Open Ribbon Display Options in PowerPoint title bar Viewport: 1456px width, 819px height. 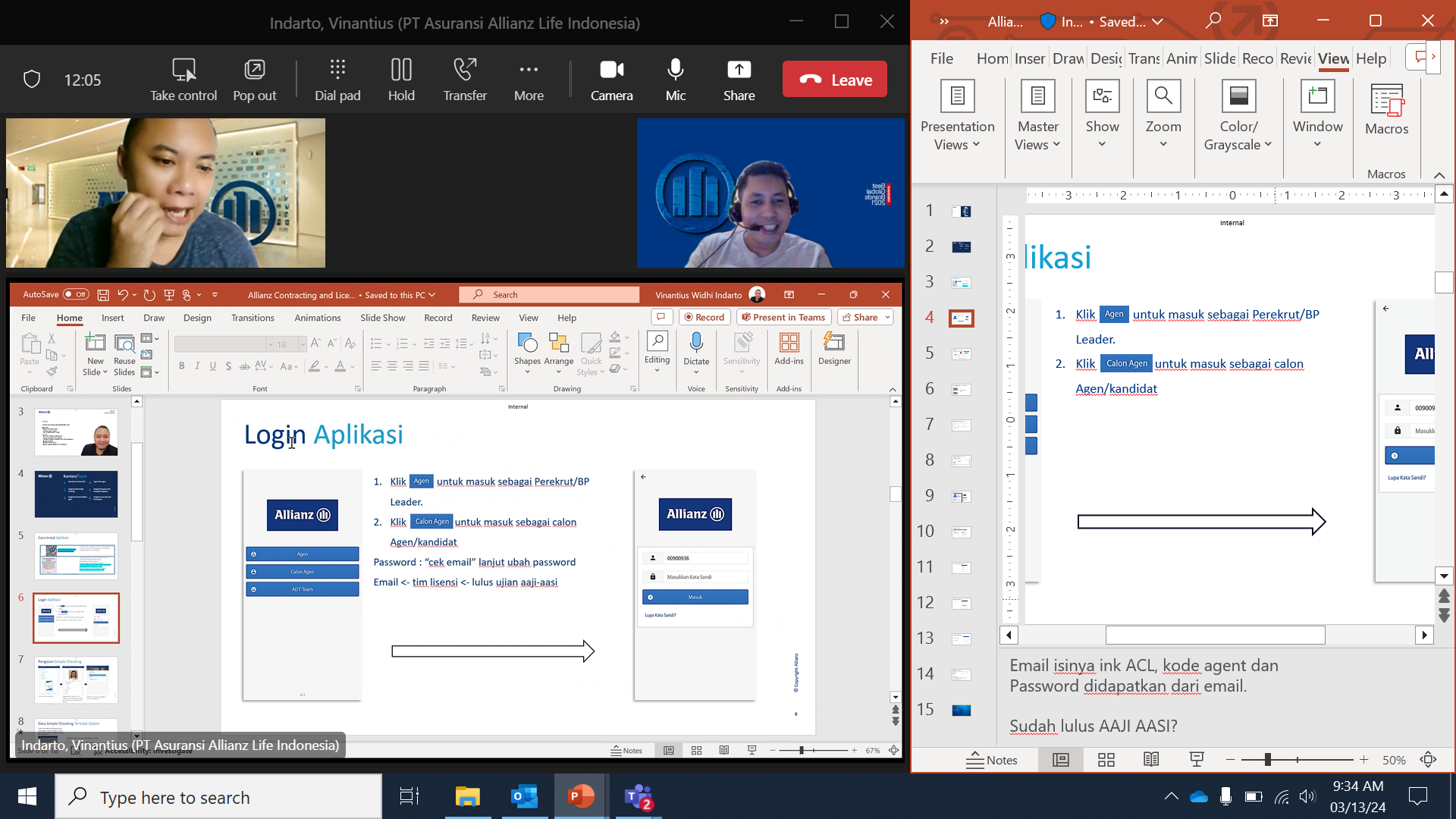click(1270, 20)
